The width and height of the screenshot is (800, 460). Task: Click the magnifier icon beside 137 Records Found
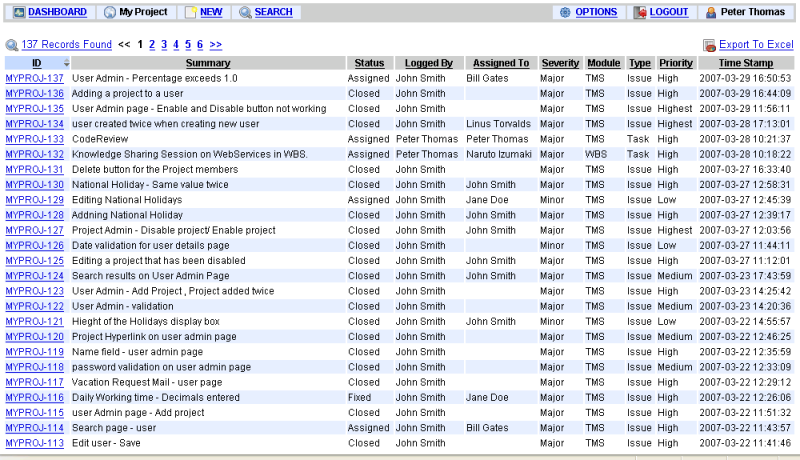click(x=12, y=45)
